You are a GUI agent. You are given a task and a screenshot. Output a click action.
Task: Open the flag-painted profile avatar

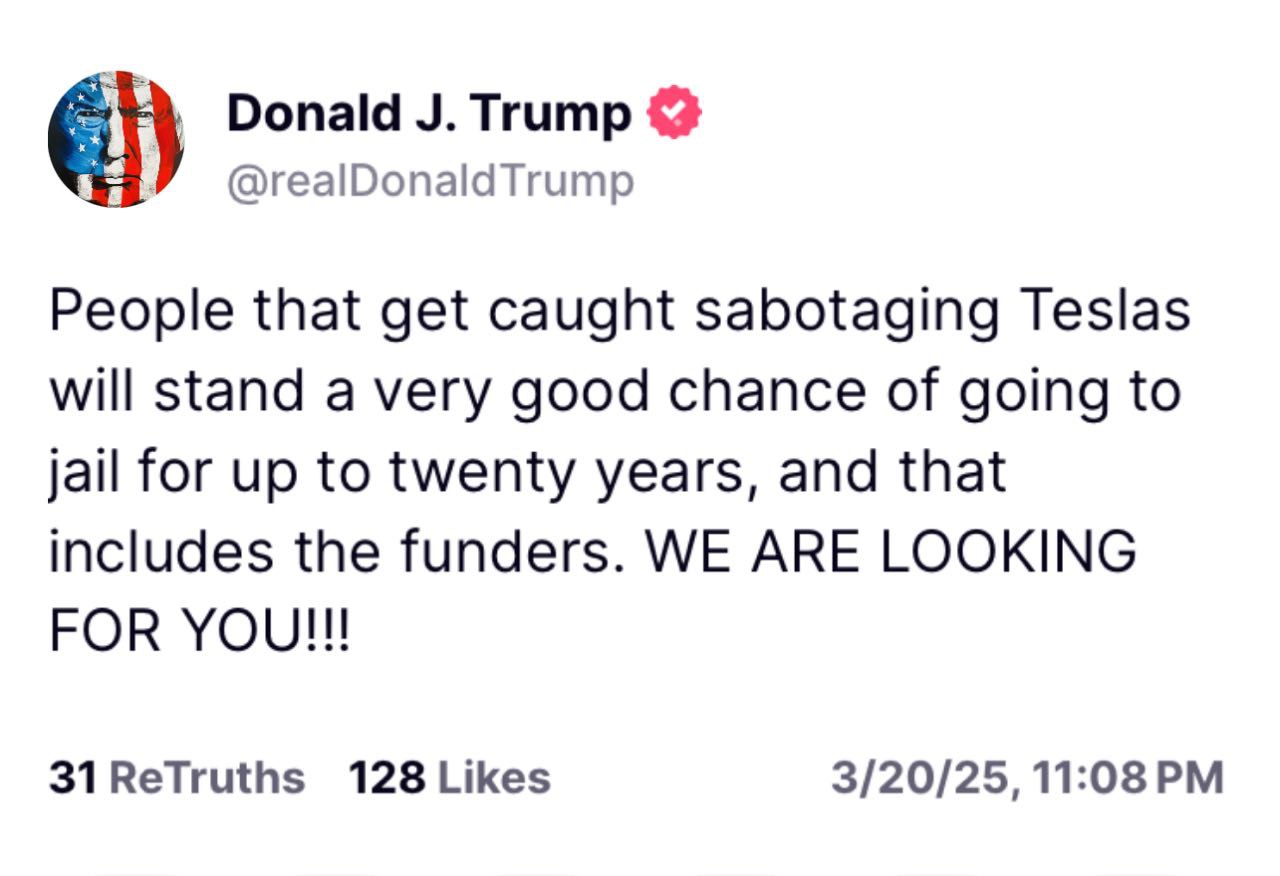tap(116, 139)
